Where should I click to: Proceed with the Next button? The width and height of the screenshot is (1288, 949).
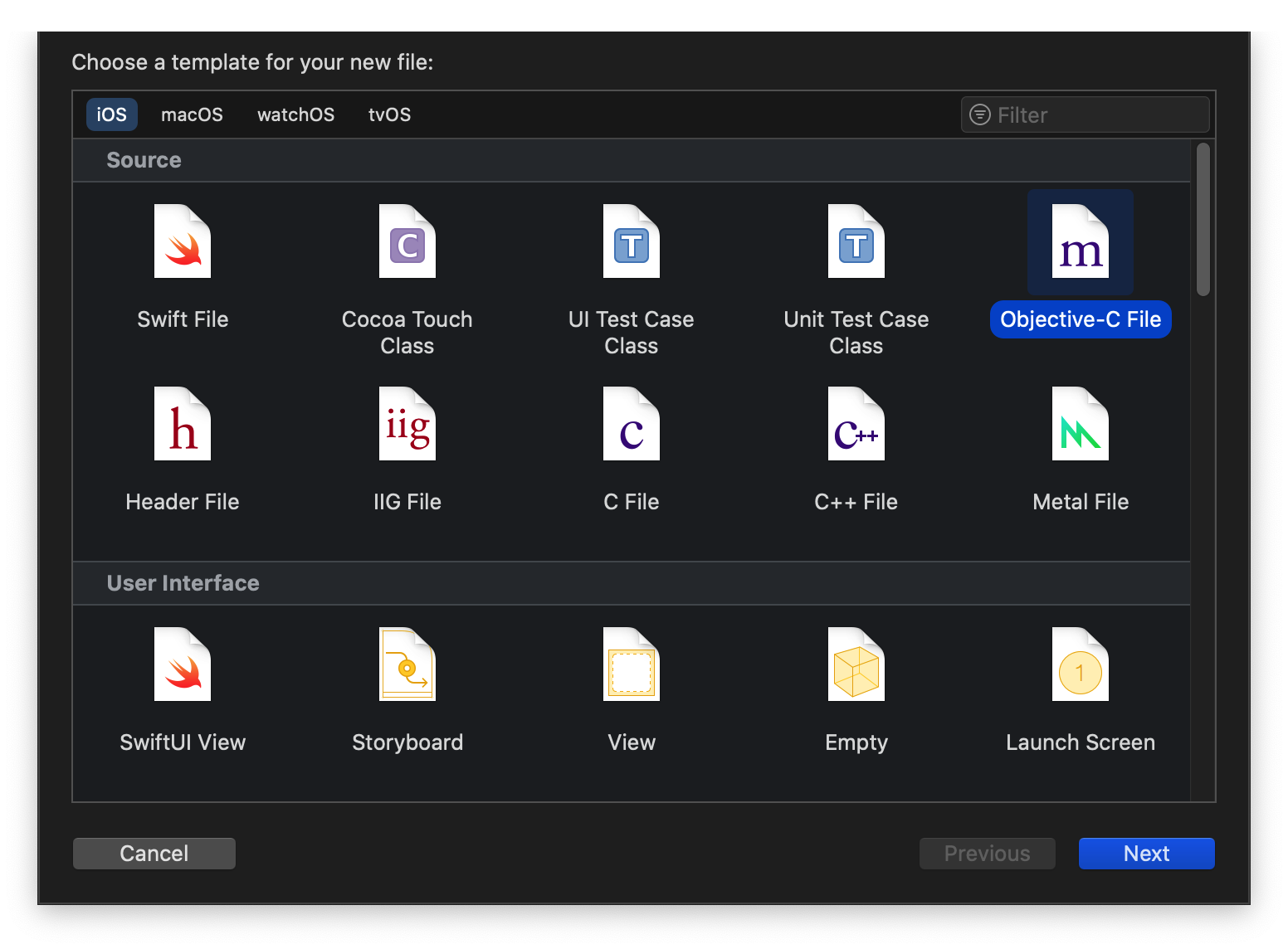[1147, 854]
